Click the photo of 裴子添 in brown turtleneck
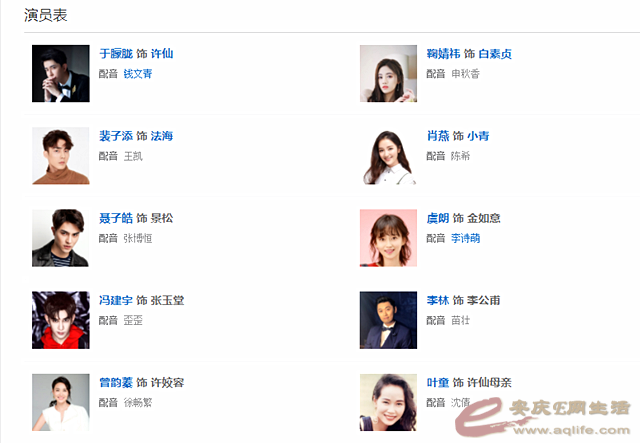Screen dimensions: 640x443 [x=61, y=156]
